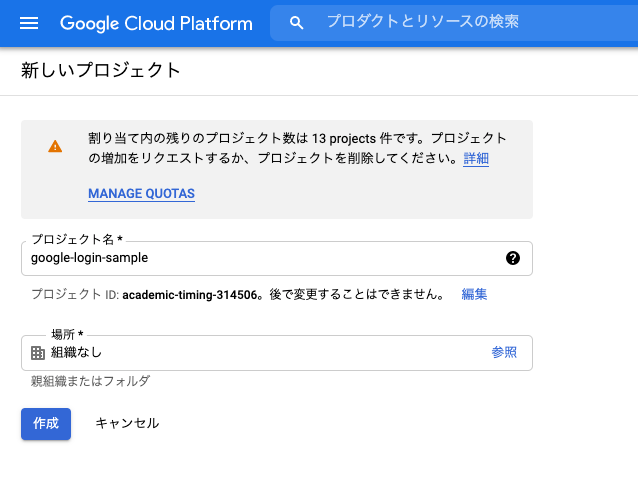Focus the プロダクトとリソースの検索 search box

pyautogui.click(x=454, y=23)
